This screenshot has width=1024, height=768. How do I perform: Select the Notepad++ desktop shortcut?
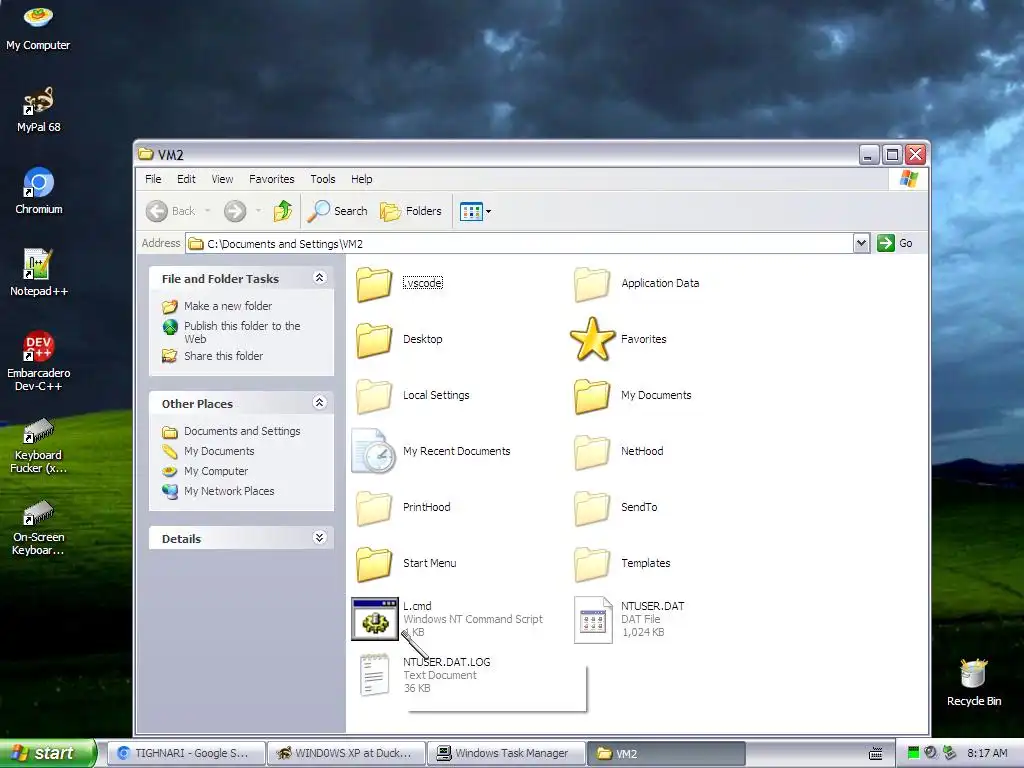(x=39, y=273)
